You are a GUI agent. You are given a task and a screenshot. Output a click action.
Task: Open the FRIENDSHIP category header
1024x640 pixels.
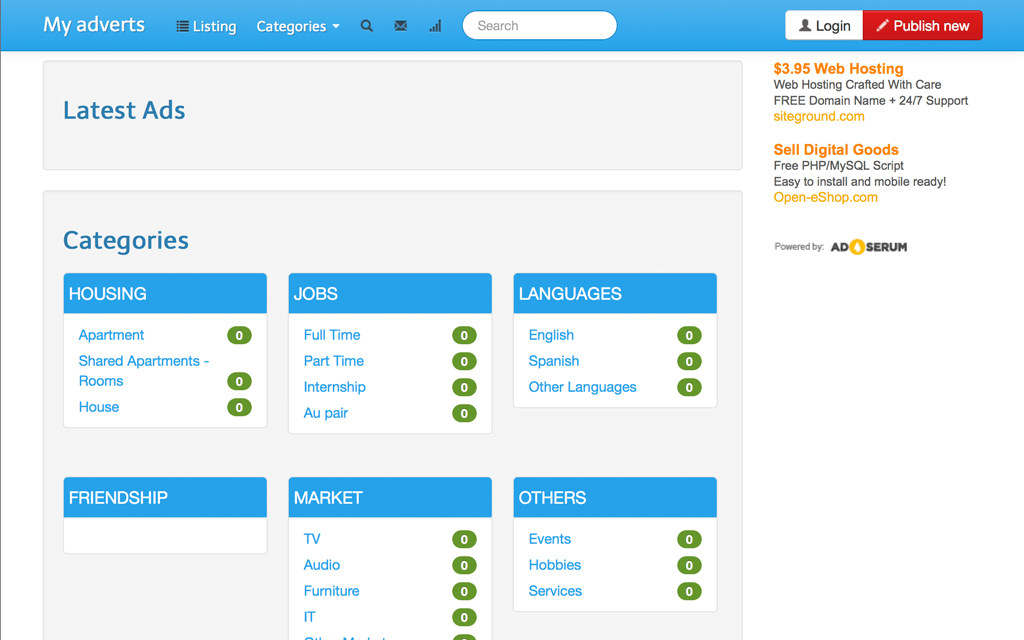[118, 498]
